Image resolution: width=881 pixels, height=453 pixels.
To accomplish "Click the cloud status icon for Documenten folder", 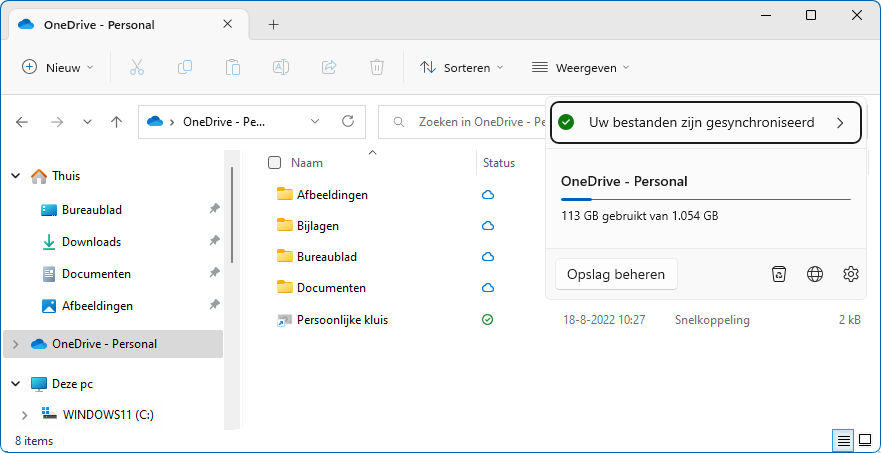I will pyautogui.click(x=488, y=288).
